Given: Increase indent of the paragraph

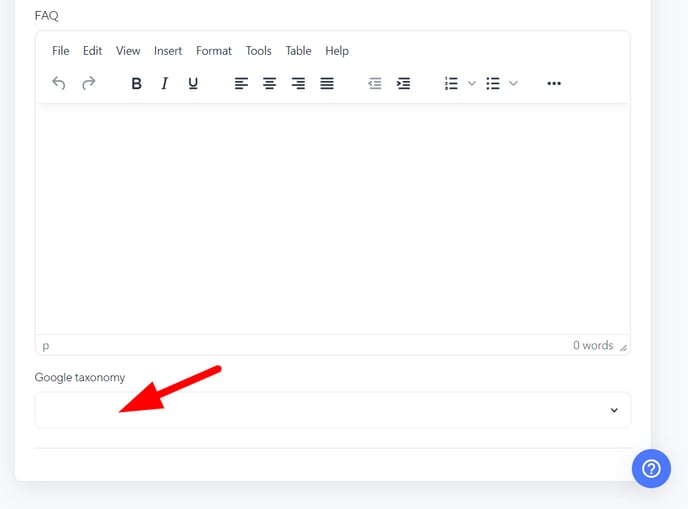Looking at the screenshot, I should coord(403,84).
